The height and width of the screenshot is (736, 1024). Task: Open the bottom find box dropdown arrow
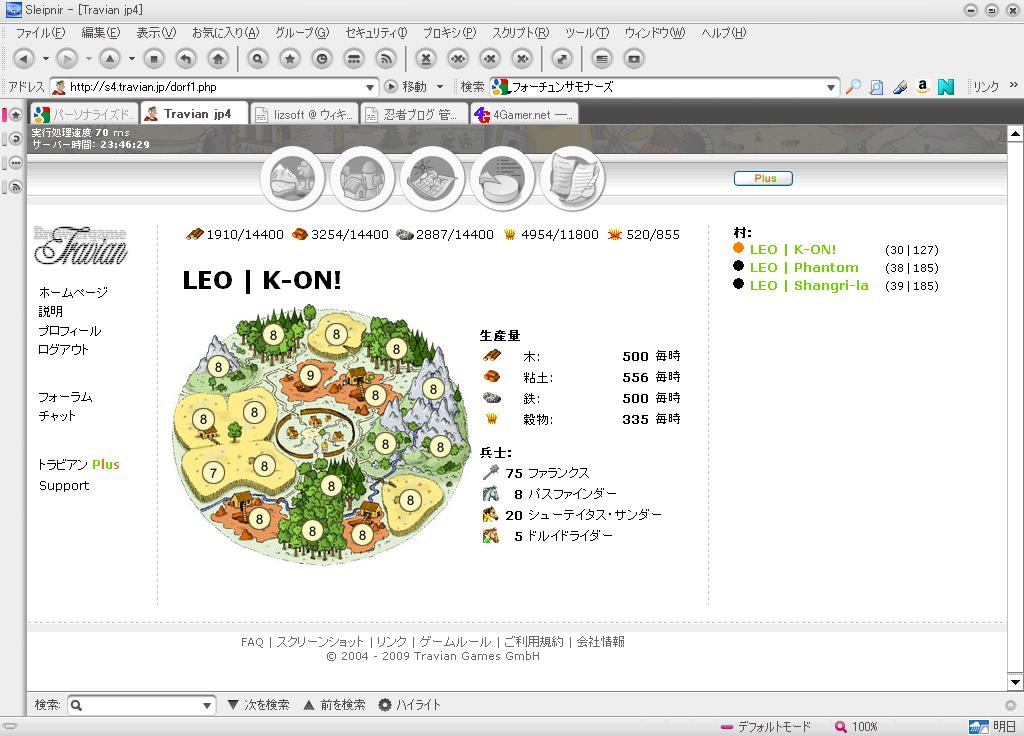click(207, 705)
